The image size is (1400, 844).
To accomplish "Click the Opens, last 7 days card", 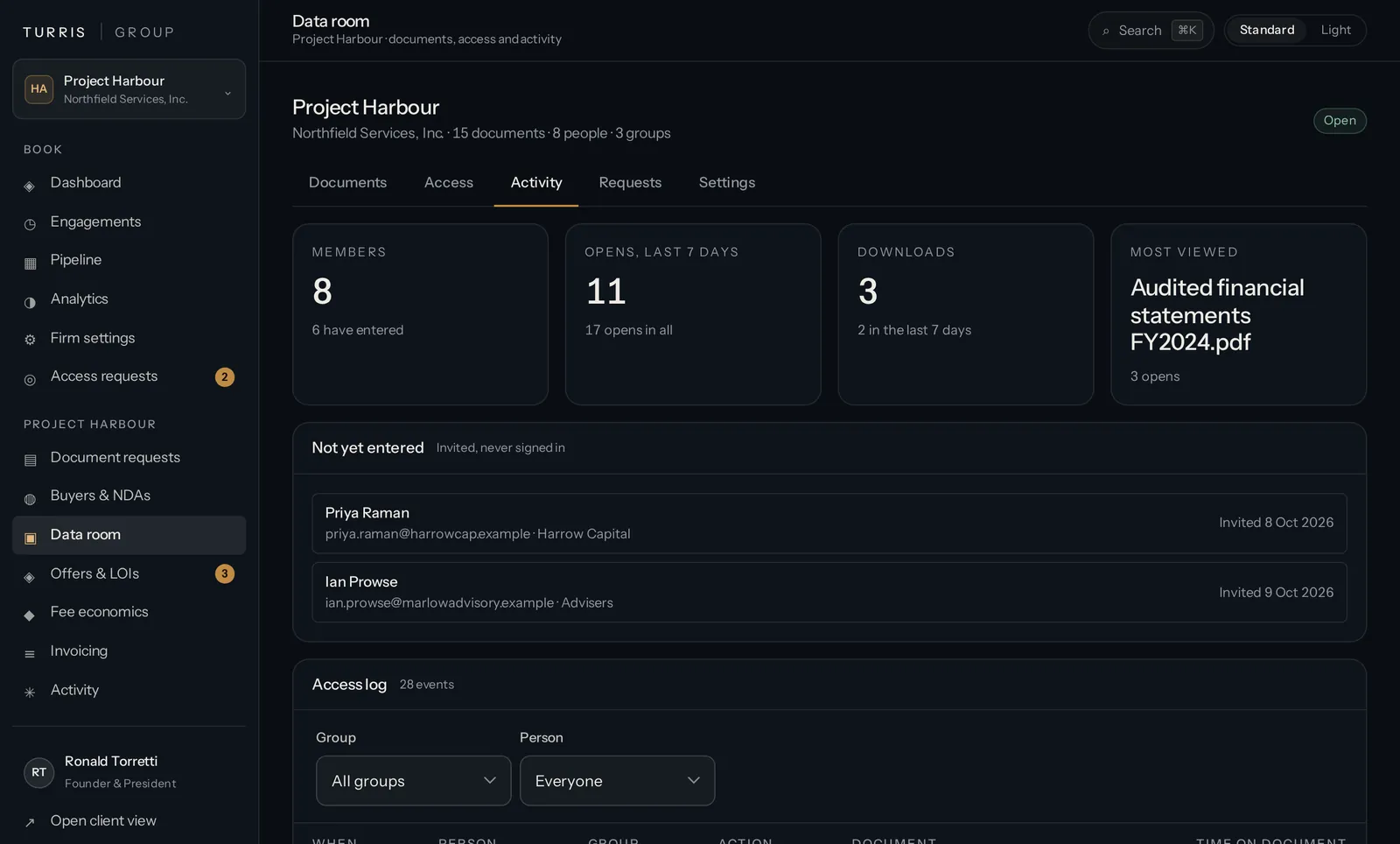I will [x=693, y=314].
